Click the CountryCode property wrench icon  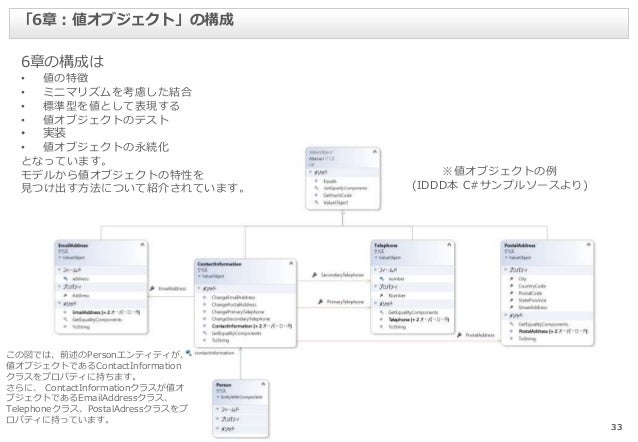pyautogui.click(x=511, y=286)
